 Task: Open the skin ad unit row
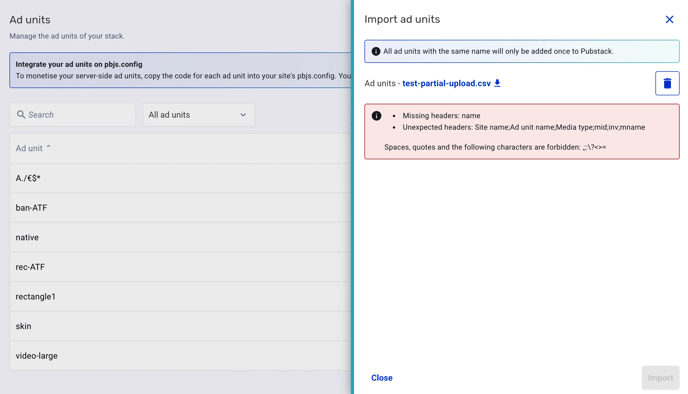point(180,326)
